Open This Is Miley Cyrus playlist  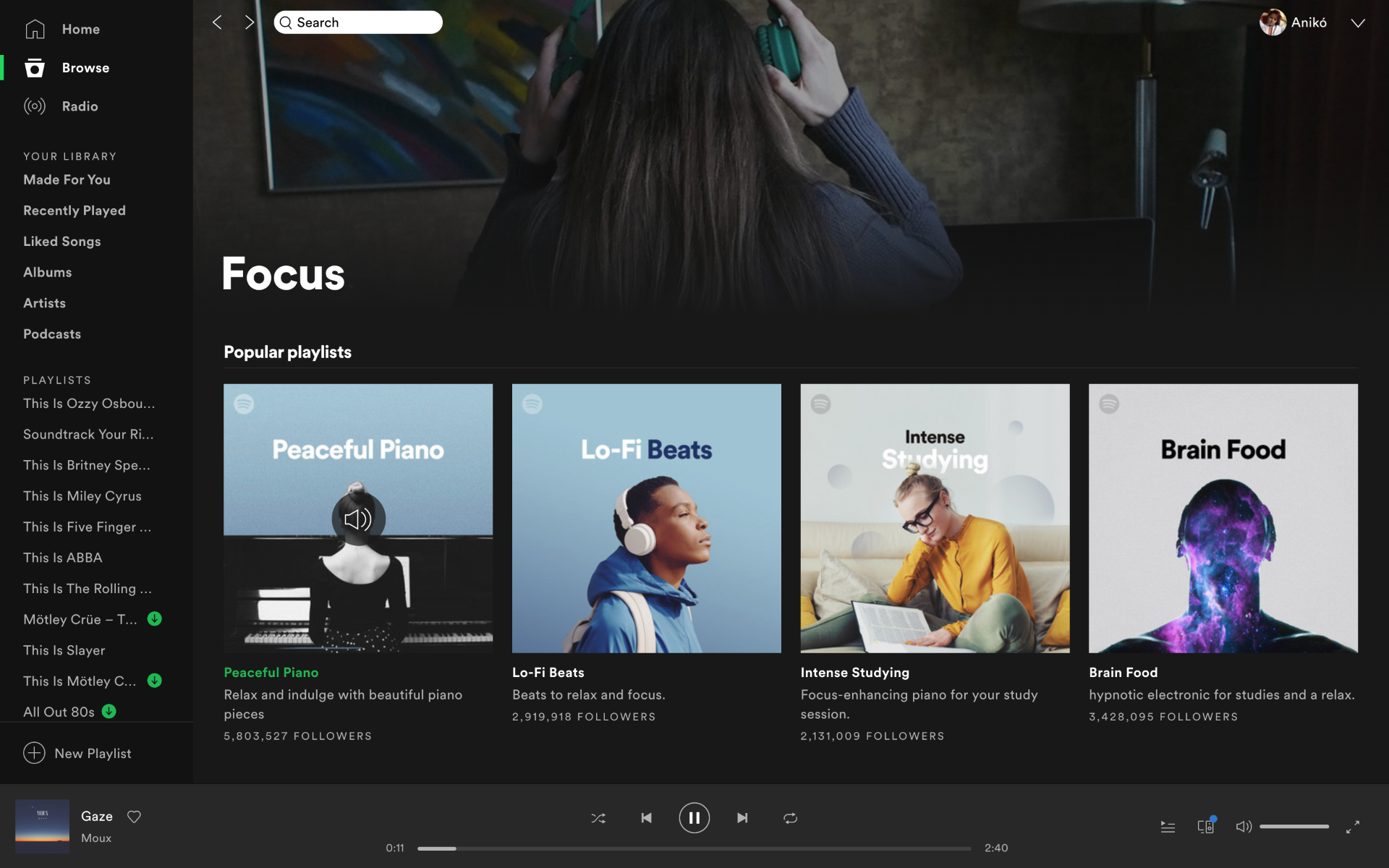82,496
